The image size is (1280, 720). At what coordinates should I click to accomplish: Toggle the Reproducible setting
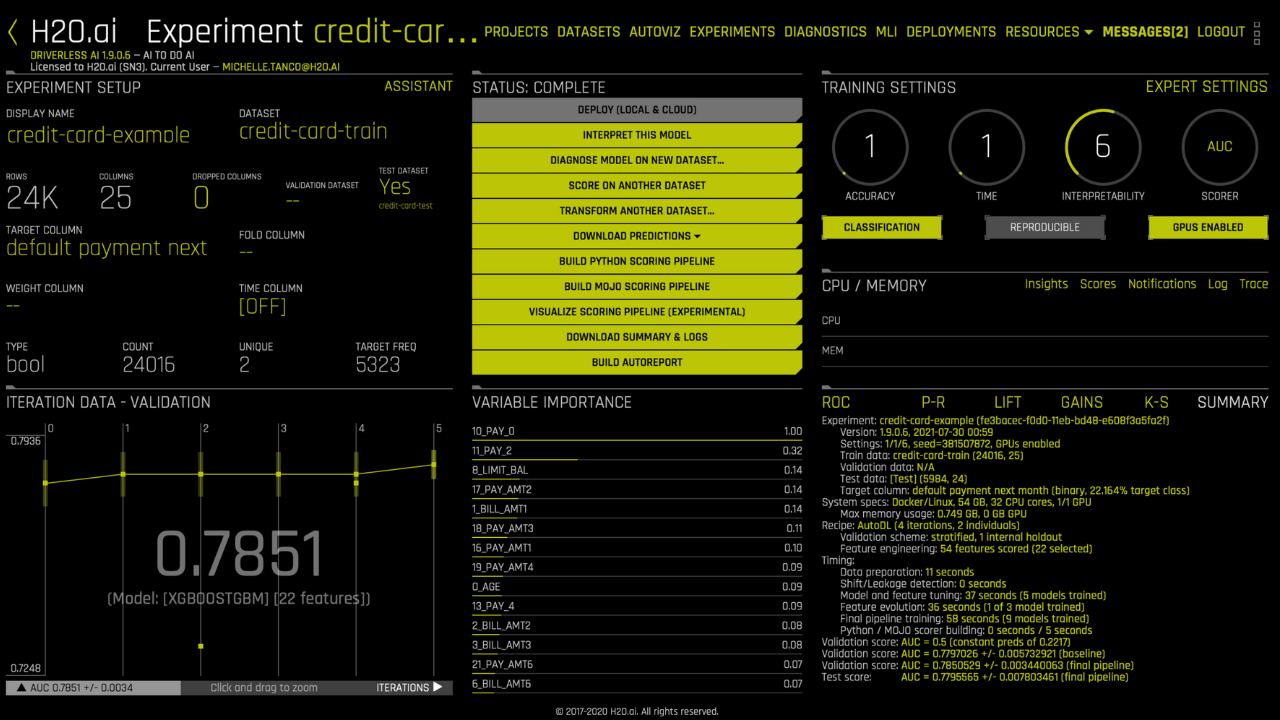1045,227
